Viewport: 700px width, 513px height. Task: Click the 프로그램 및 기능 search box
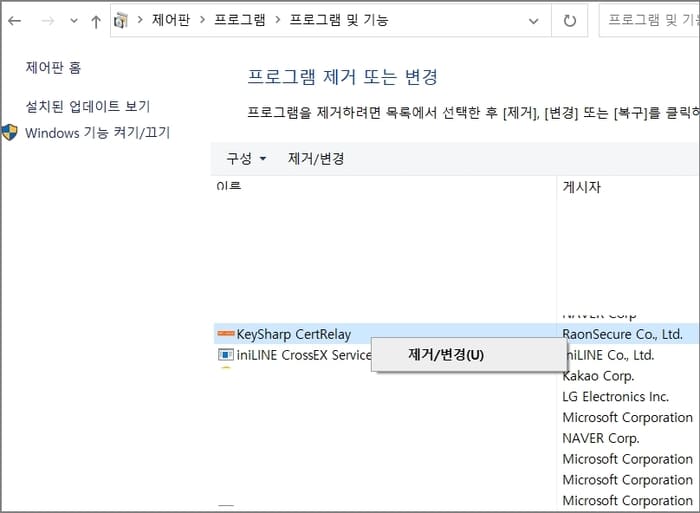coord(650,20)
